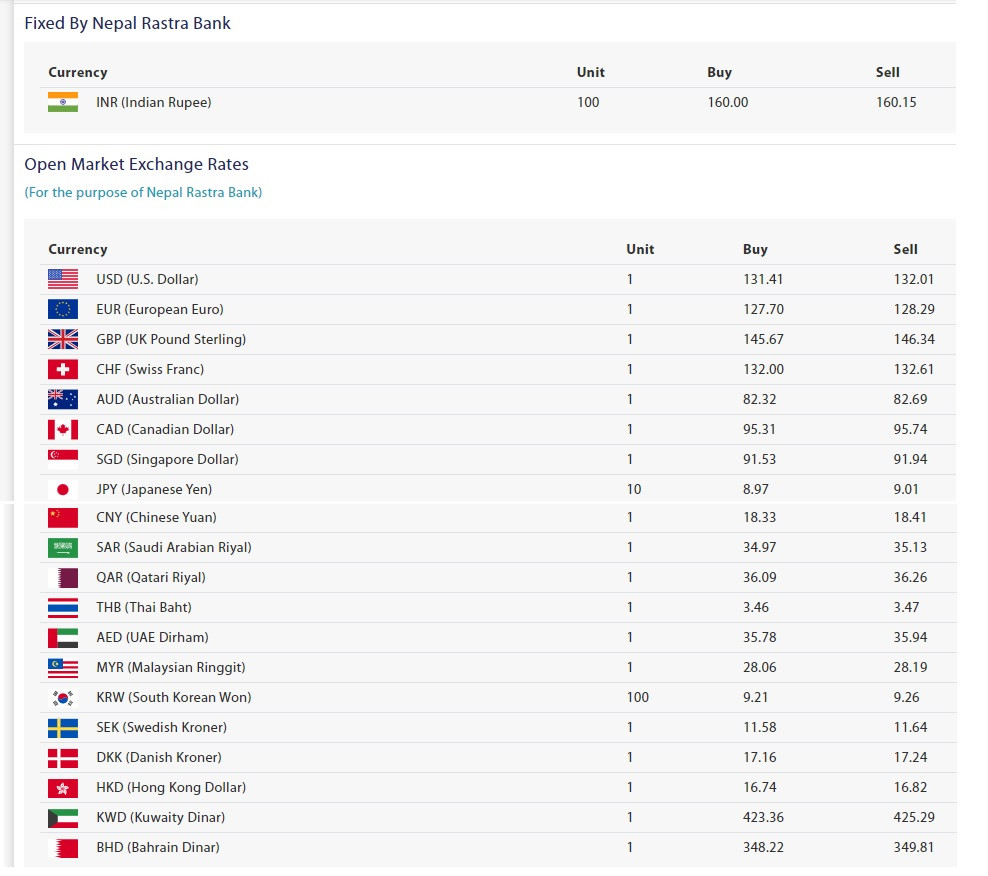
Task: Click 'HKD (Hong Kong Dollar)' currency name
Action: point(171,788)
